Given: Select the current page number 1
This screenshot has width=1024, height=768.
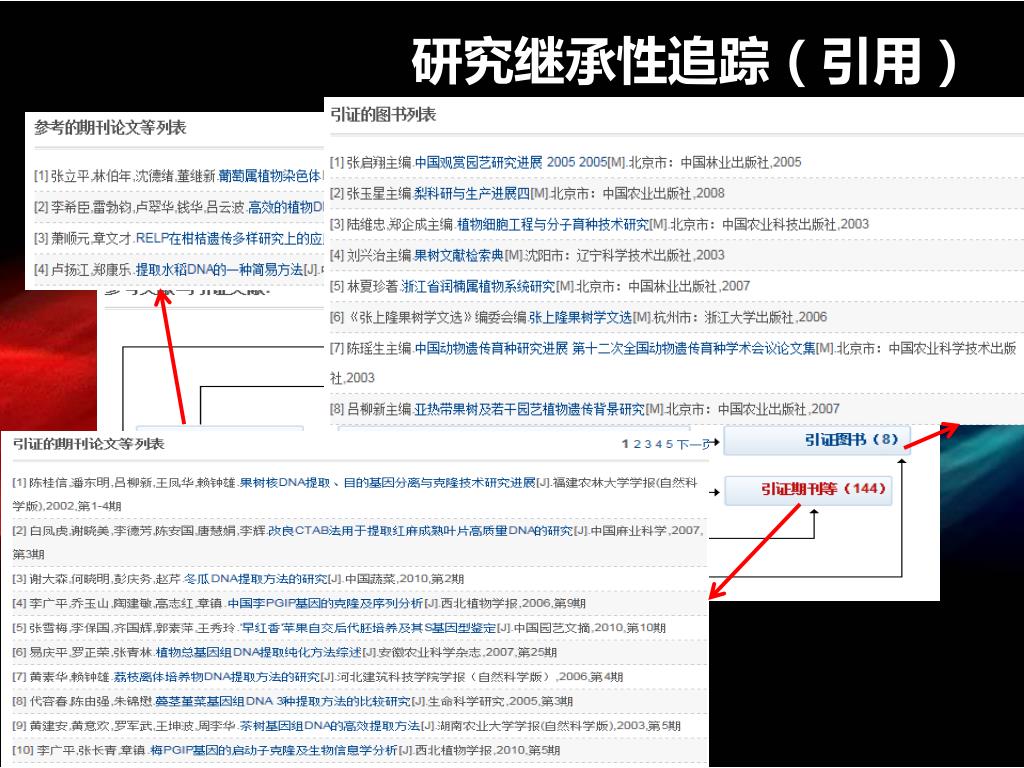Looking at the screenshot, I should pyautogui.click(x=625, y=444).
